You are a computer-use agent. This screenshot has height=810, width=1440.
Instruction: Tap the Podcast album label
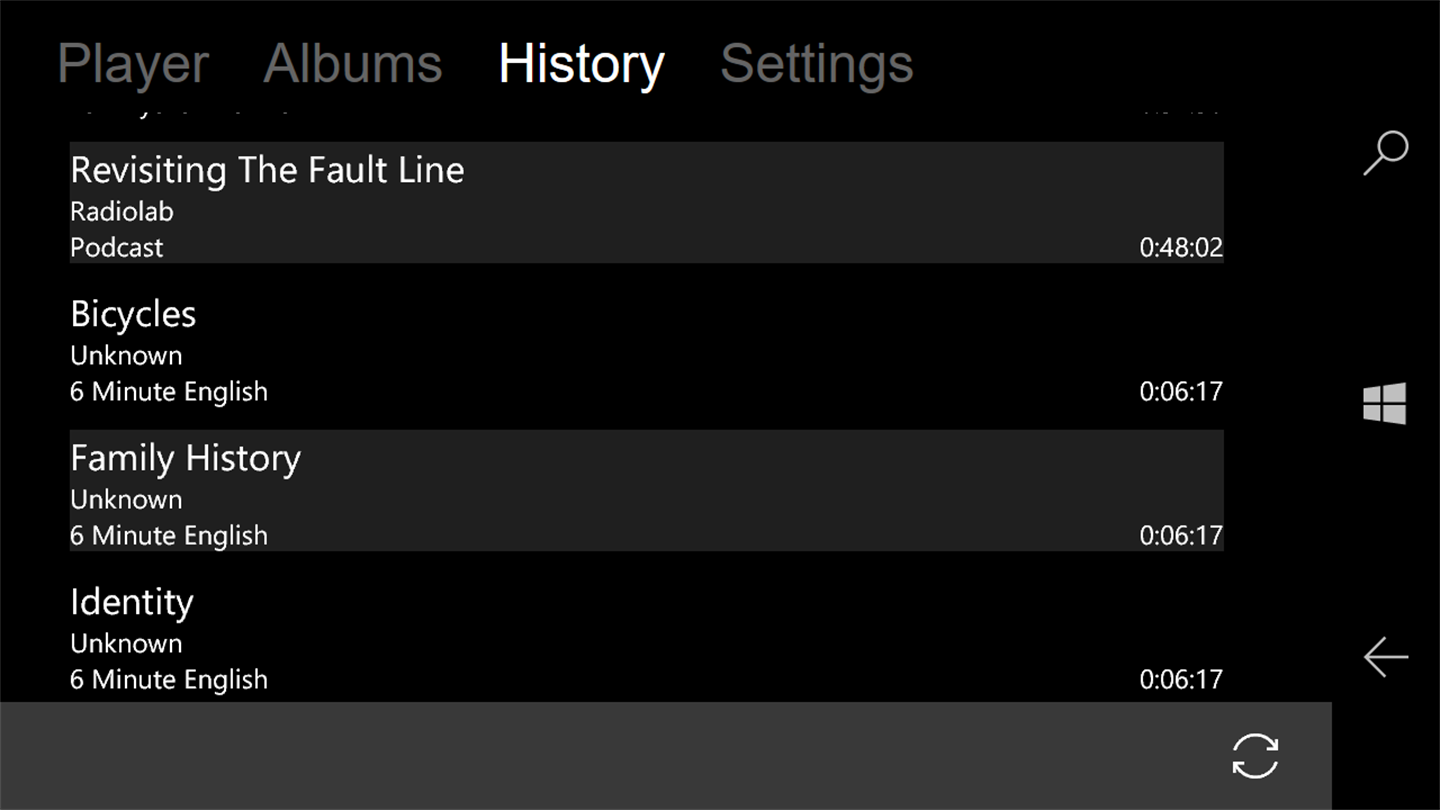pos(116,248)
